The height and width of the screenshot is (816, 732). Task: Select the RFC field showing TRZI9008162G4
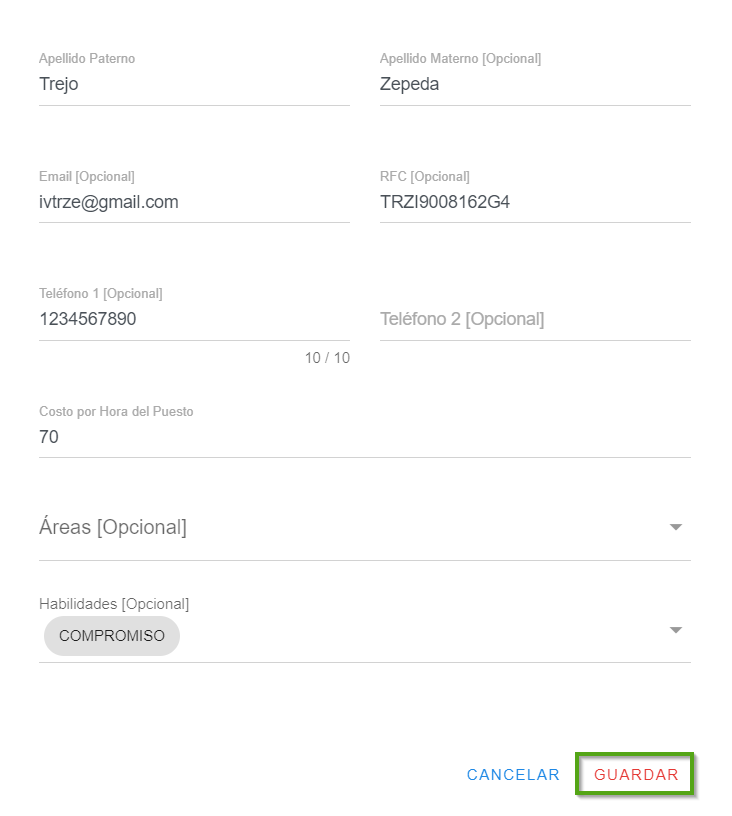click(535, 202)
